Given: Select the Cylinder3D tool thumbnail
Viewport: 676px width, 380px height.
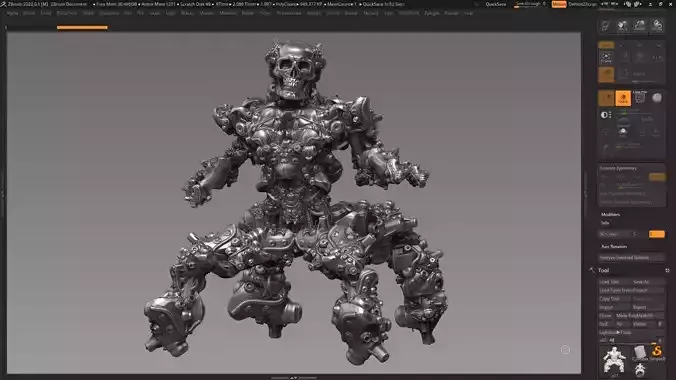Looking at the screenshot, I should click(x=641, y=353).
